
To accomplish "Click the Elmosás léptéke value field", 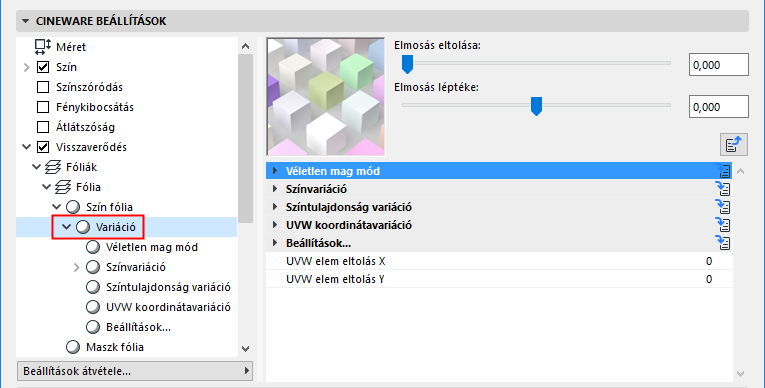I will 719,107.
